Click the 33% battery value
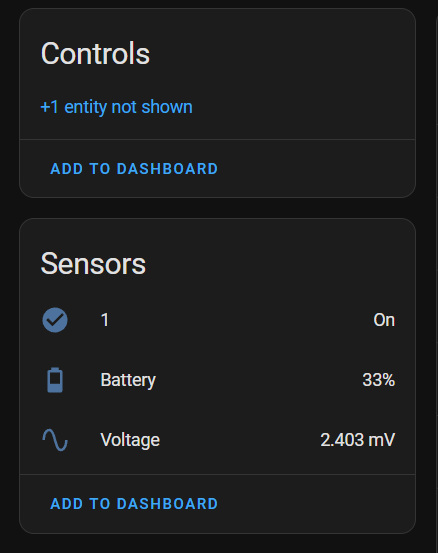438x553 pixels. coord(379,380)
